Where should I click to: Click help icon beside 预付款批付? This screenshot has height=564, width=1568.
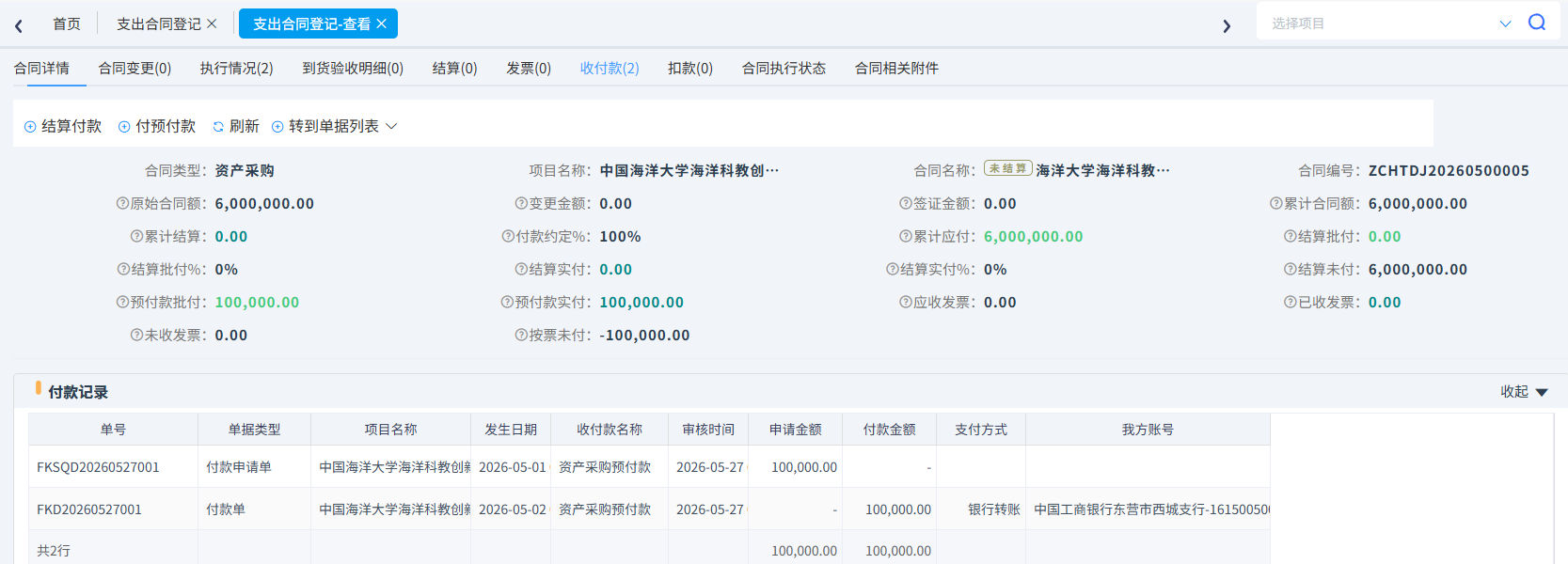point(122,302)
